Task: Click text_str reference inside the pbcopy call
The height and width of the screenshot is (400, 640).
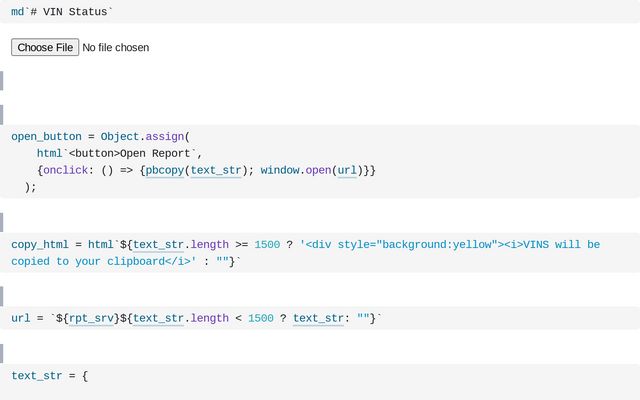Action: [216, 170]
